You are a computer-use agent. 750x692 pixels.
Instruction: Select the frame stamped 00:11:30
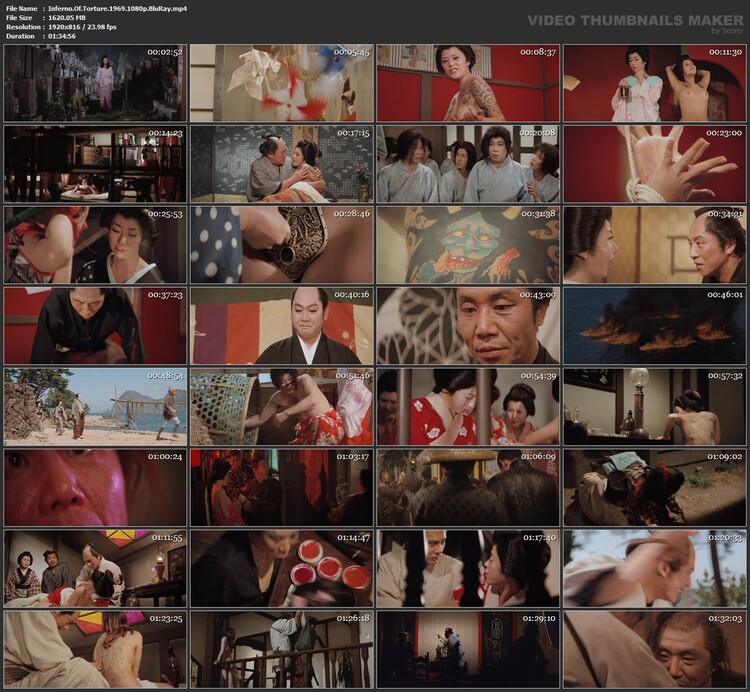click(x=655, y=83)
